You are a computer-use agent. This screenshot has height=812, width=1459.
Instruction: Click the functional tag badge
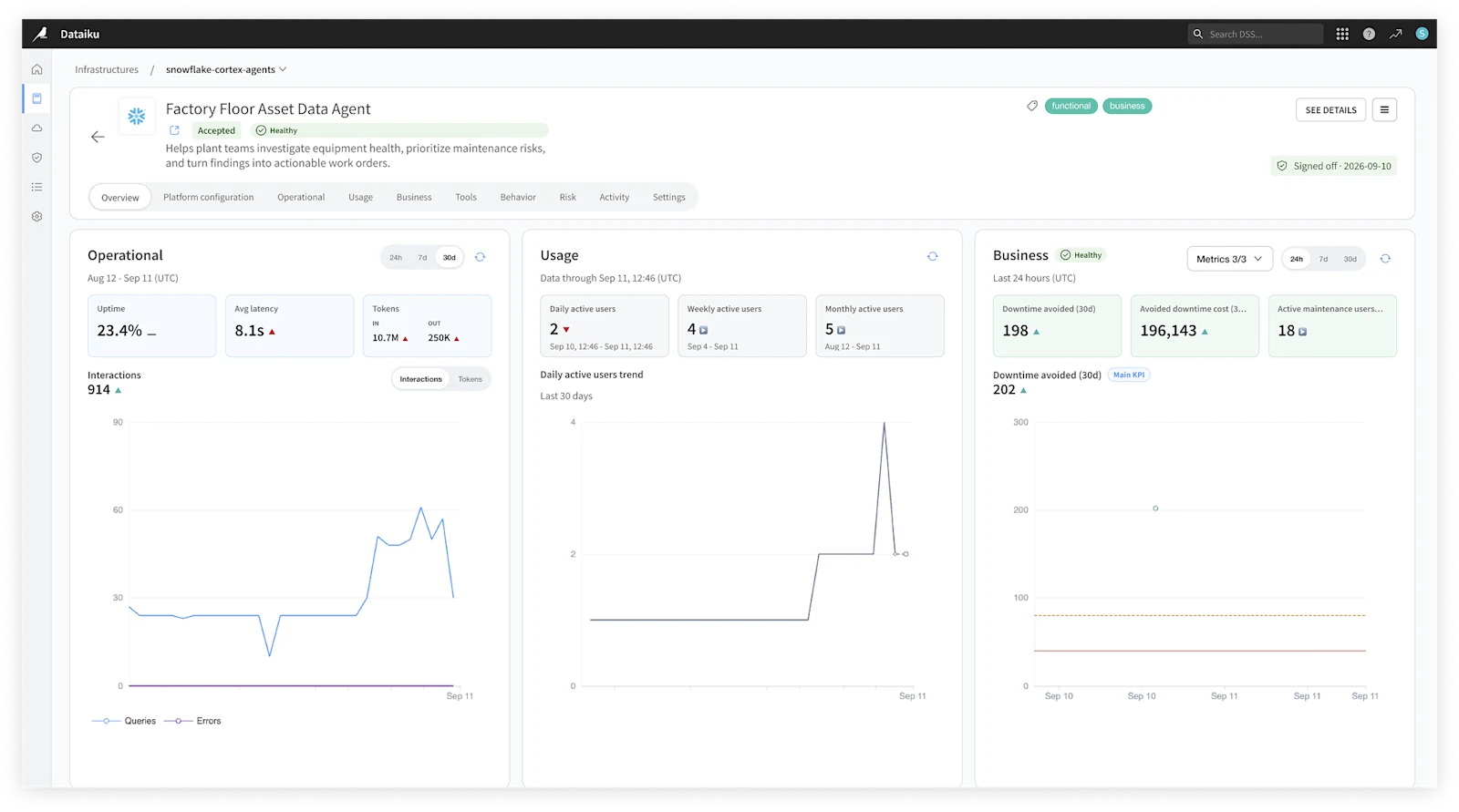click(1071, 106)
